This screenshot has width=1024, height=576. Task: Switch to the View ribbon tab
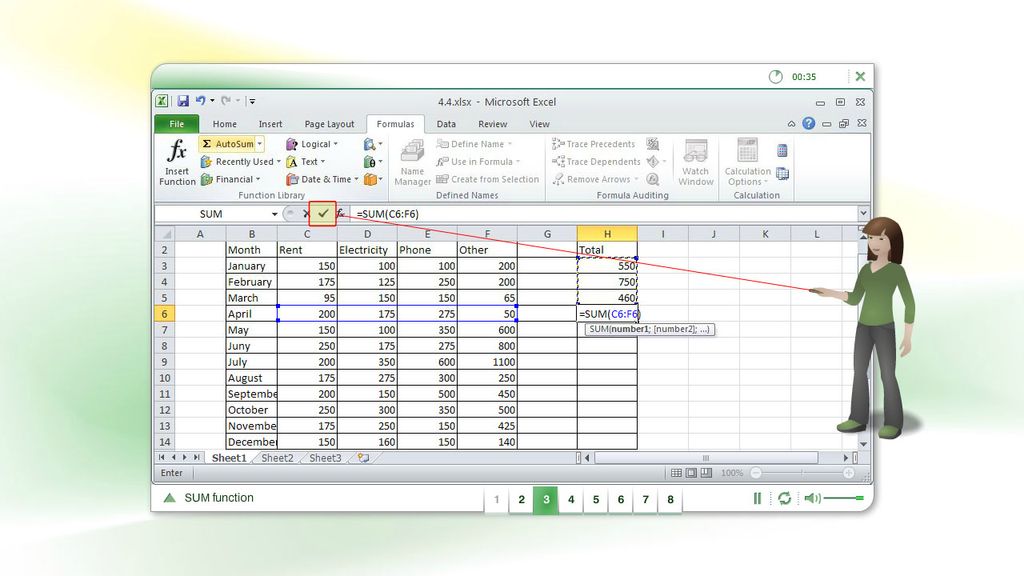tap(539, 123)
